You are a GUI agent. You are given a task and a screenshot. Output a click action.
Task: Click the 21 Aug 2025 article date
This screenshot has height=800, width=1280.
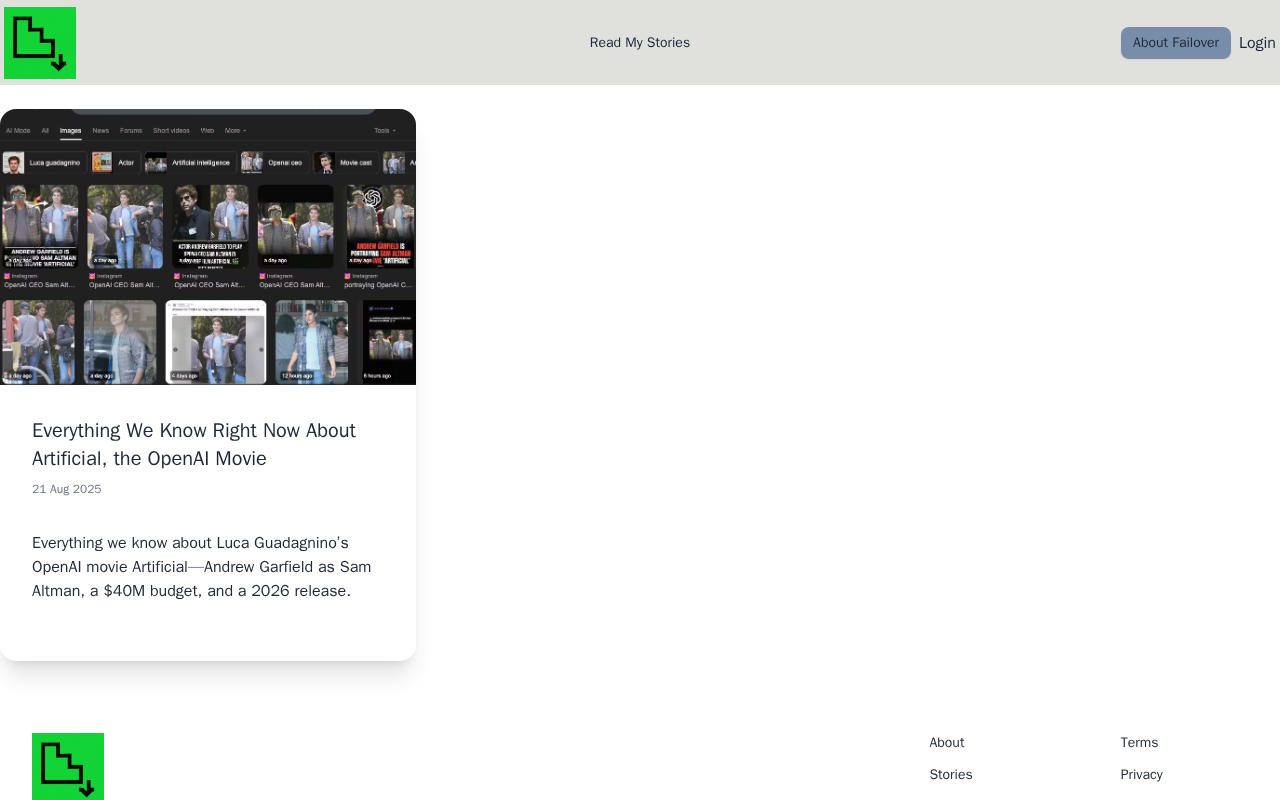(67, 490)
